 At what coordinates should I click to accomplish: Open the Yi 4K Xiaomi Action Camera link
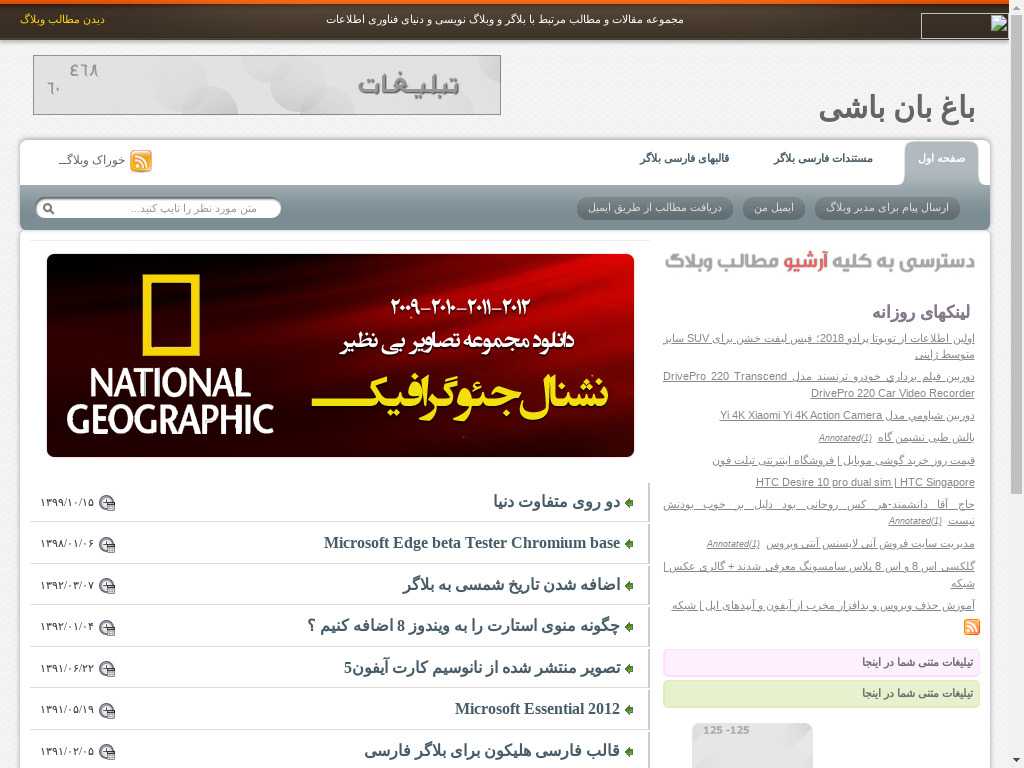[847, 415]
